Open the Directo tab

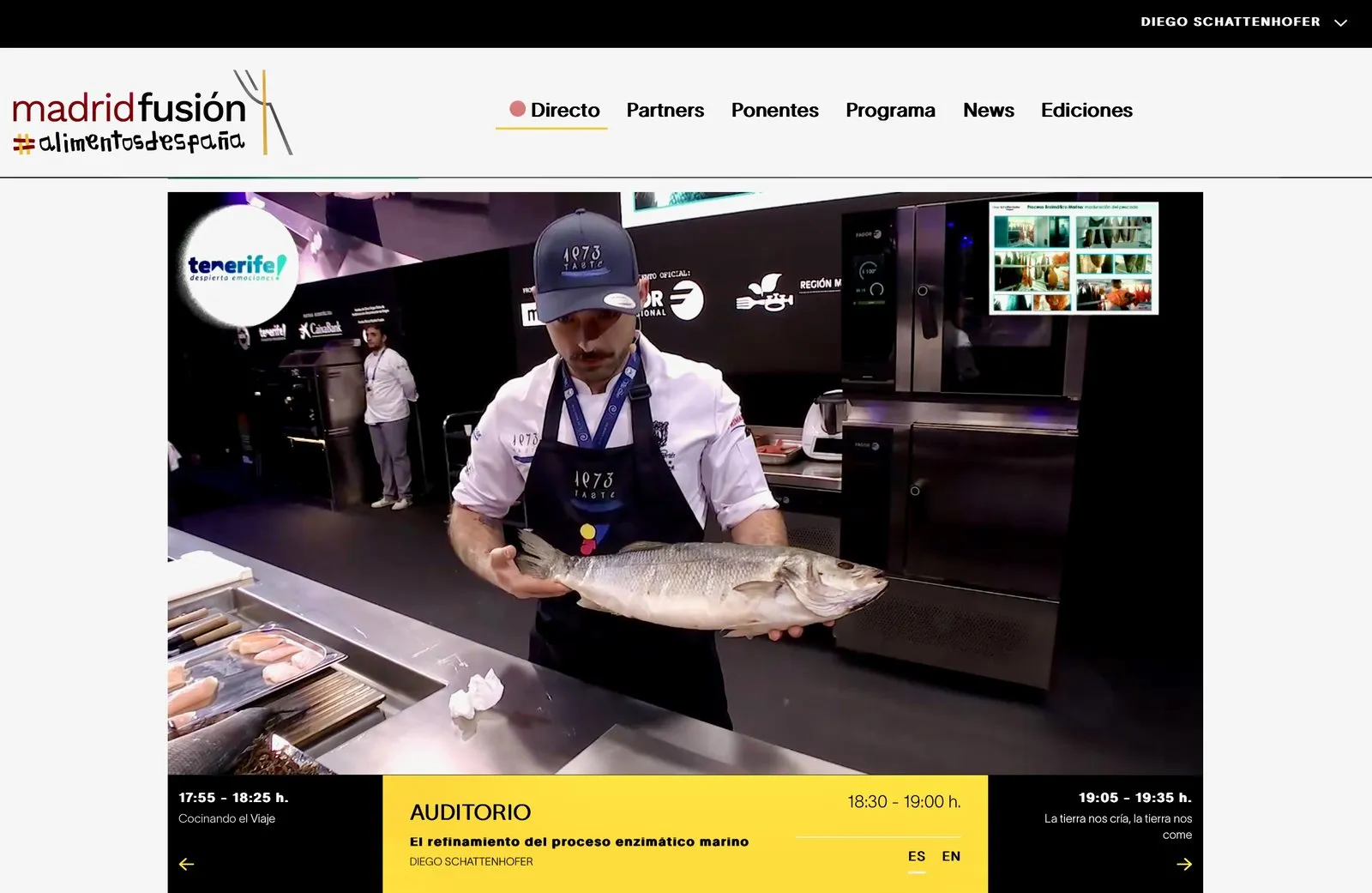tap(552, 110)
